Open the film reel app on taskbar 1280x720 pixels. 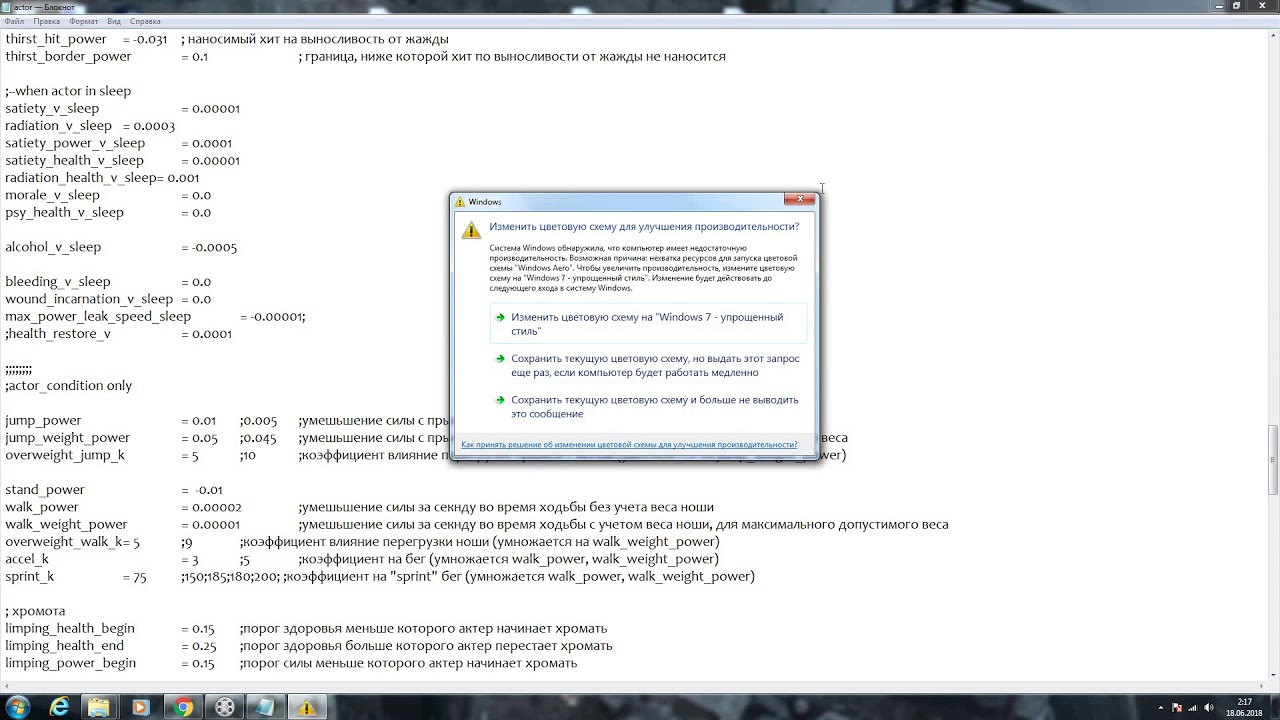(x=224, y=707)
